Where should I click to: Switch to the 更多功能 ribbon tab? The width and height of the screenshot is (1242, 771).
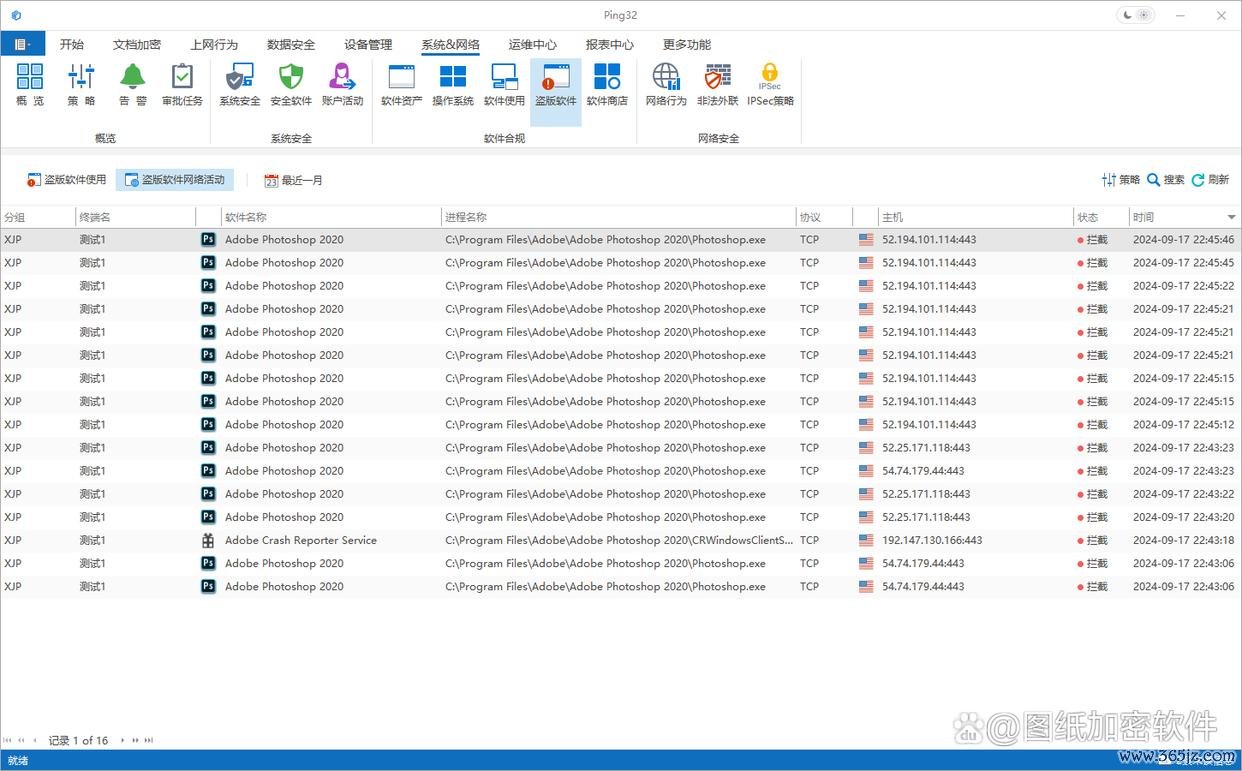686,44
